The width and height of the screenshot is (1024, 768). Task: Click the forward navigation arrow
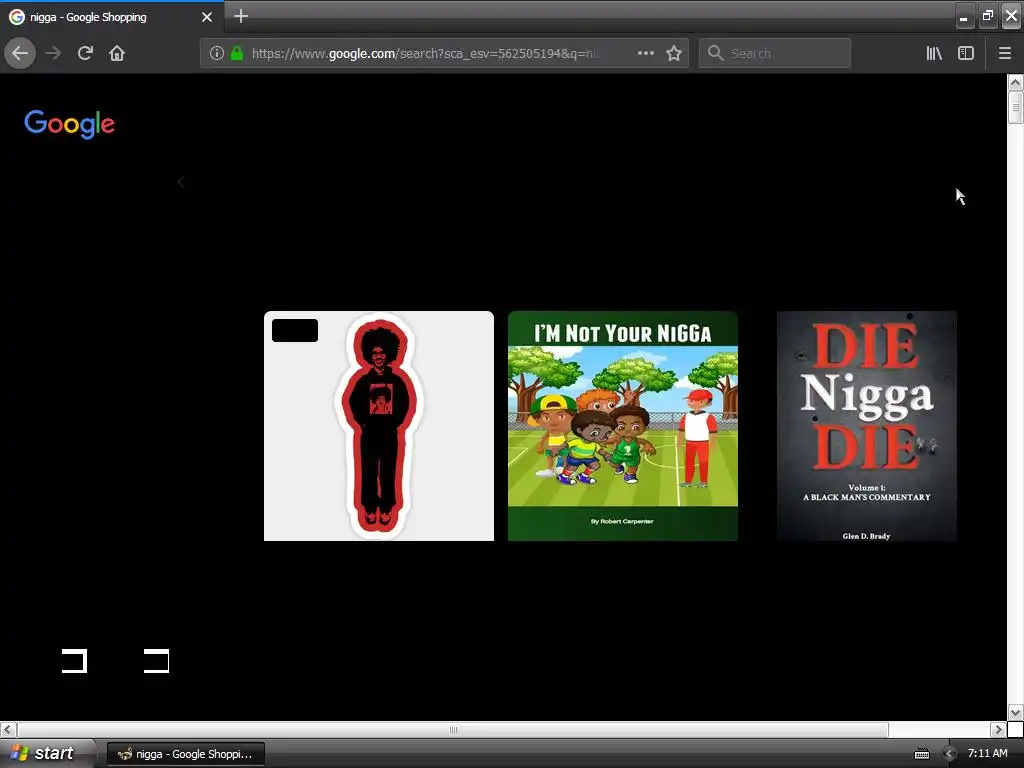coord(53,53)
